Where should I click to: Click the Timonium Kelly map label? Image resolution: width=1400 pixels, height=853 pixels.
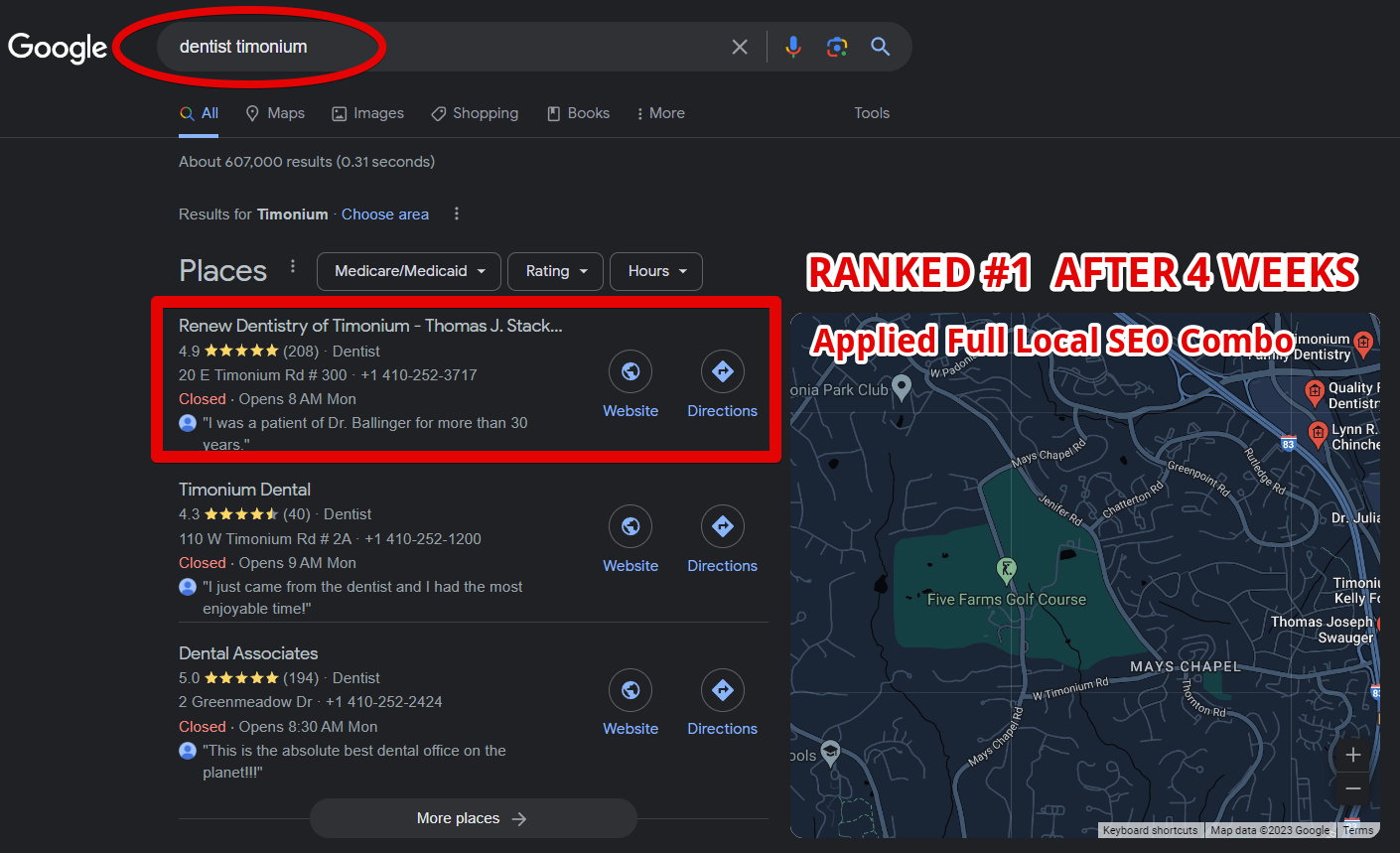click(1356, 591)
